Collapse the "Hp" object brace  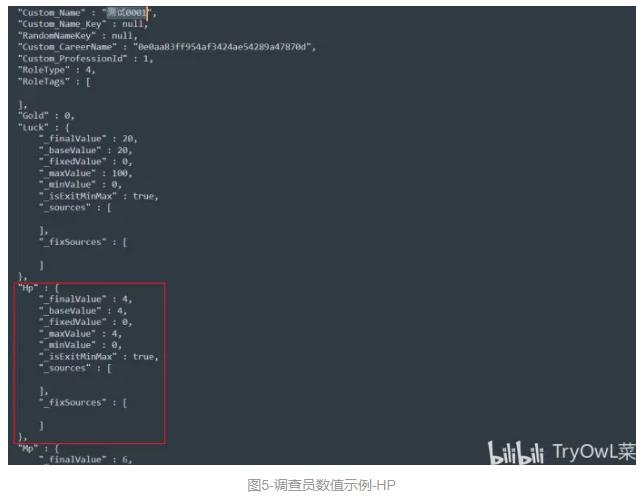coord(57,288)
